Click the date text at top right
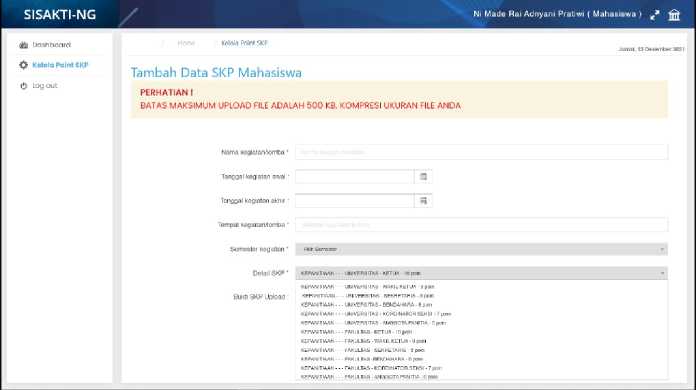Image resolution: width=696 pixels, height=390 pixels. [x=651, y=49]
